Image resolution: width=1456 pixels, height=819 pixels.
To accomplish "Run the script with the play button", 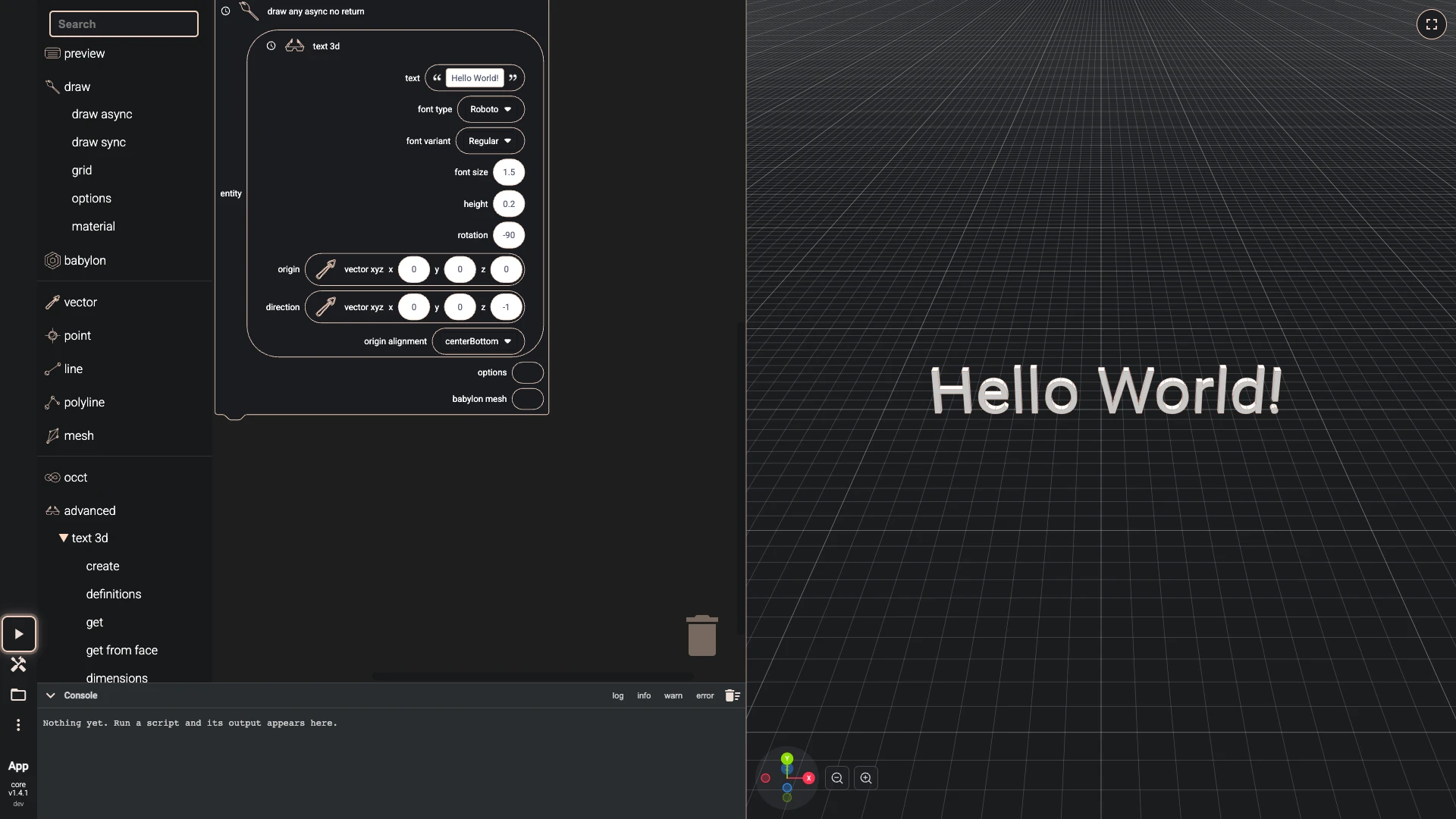I will (x=19, y=634).
